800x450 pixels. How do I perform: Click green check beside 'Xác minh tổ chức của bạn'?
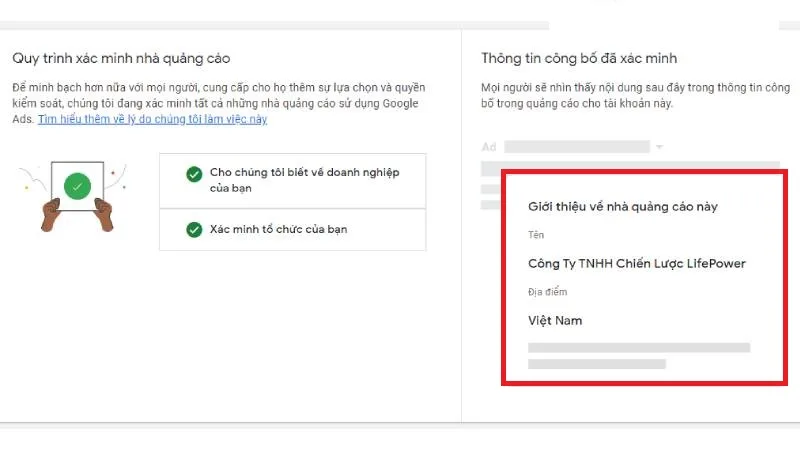tap(194, 230)
